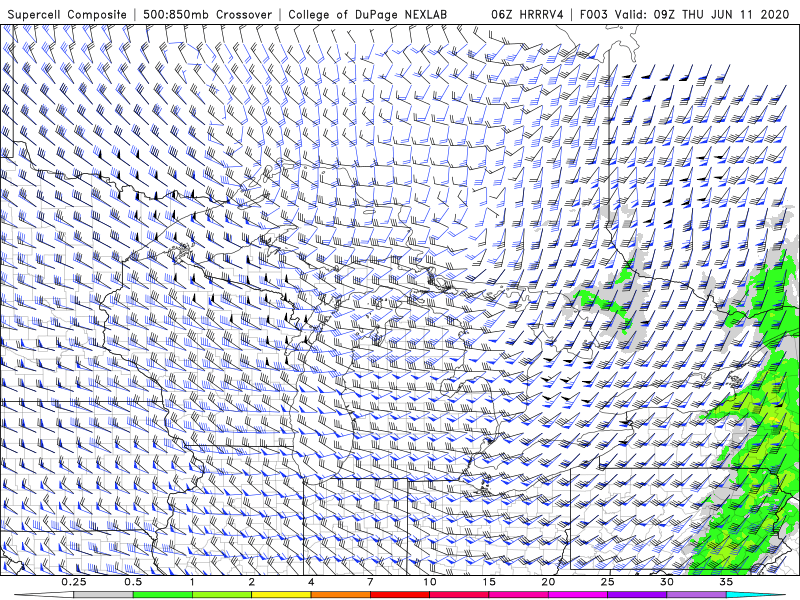Select the hot pink segment between 15 and 20
This screenshot has height=600, width=800.
tap(518, 595)
